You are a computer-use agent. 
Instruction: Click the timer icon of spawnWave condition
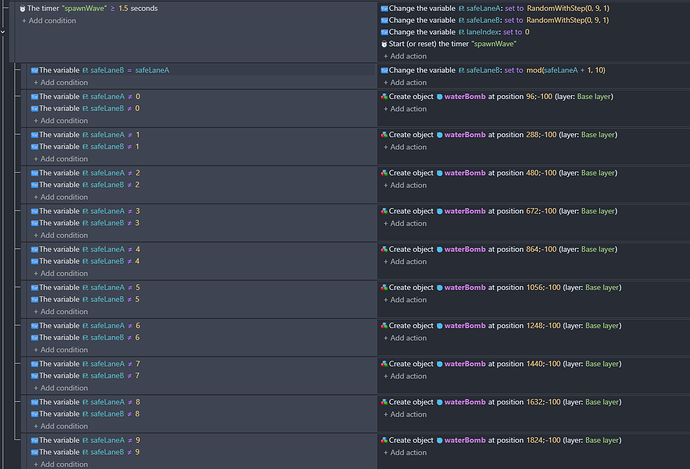coord(22,8)
